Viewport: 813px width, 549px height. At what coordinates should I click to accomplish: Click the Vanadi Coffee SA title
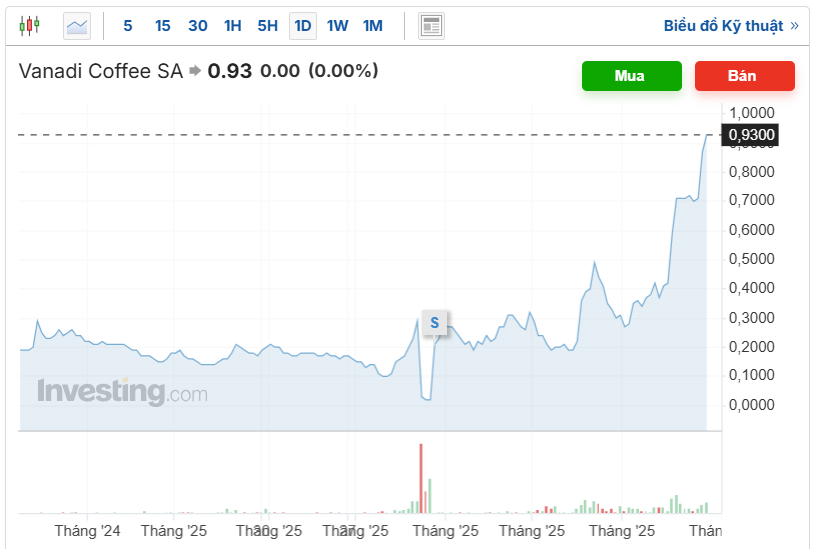(x=101, y=71)
